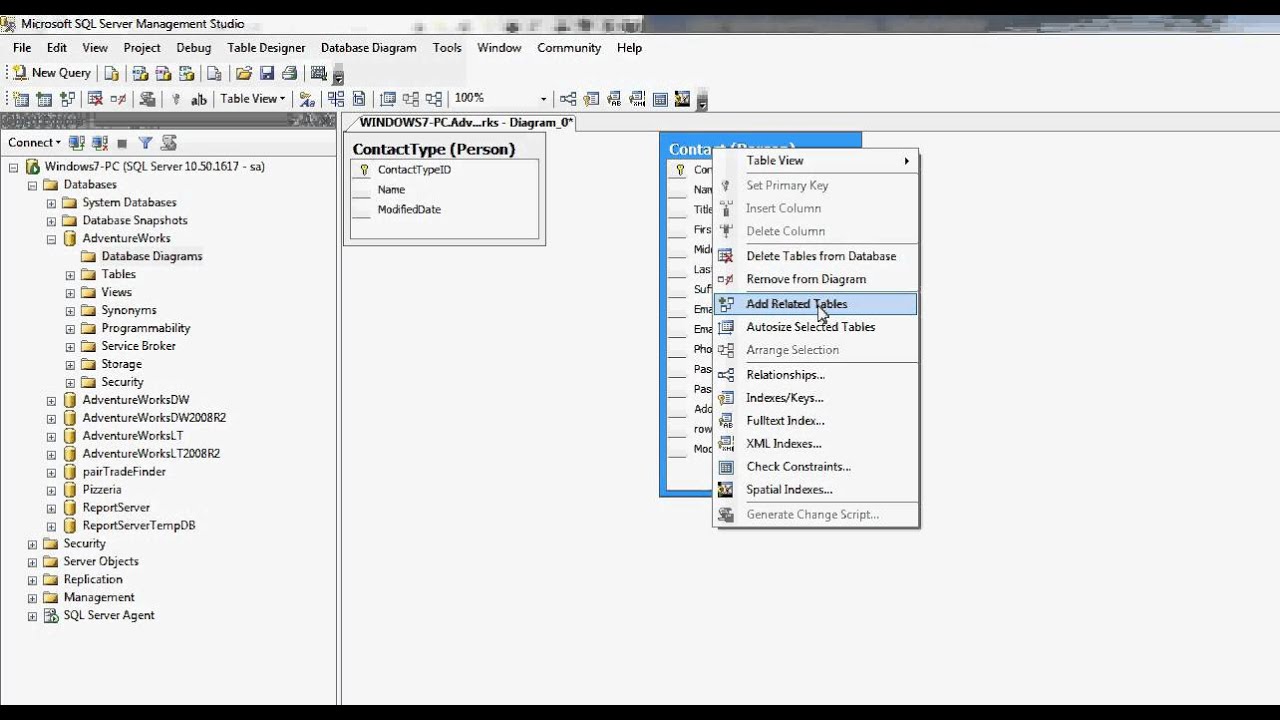The image size is (1280, 720).
Task: Choose Remove from Diagram in context menu
Action: (x=816, y=279)
